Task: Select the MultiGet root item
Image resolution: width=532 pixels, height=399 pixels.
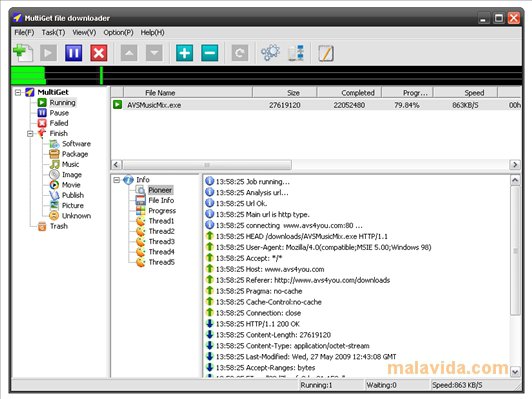Action: coord(53,92)
